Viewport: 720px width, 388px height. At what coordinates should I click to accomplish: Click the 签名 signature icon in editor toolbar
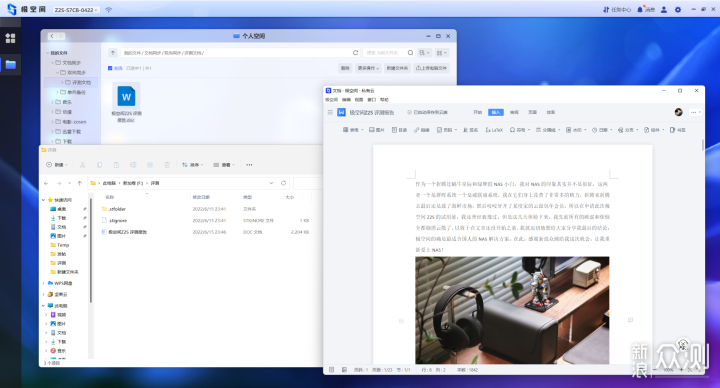click(x=470, y=130)
